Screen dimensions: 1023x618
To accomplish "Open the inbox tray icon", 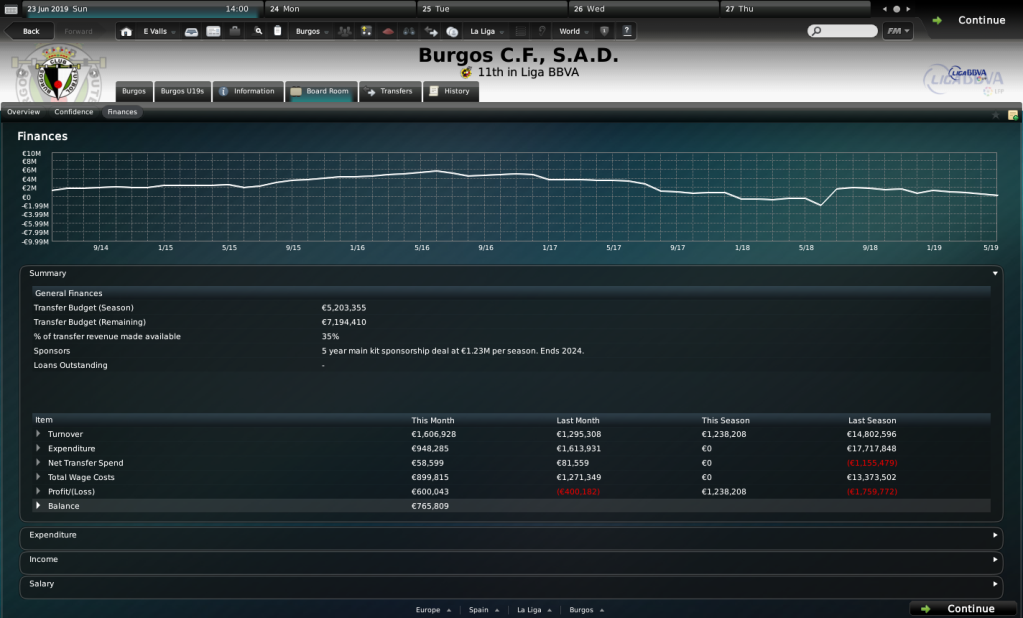I will pos(191,31).
